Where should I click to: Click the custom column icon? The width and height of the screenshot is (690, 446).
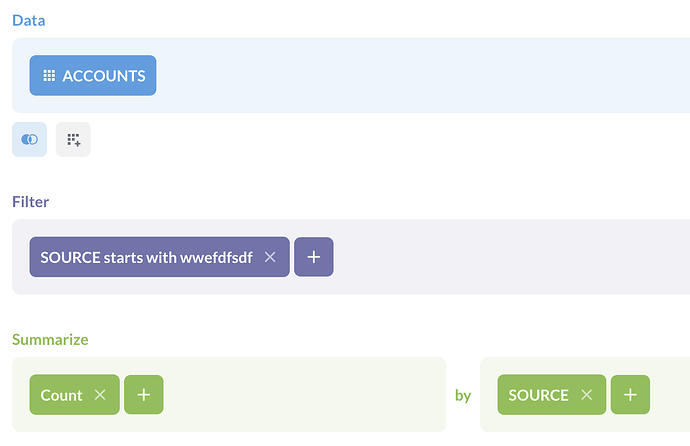[73, 140]
